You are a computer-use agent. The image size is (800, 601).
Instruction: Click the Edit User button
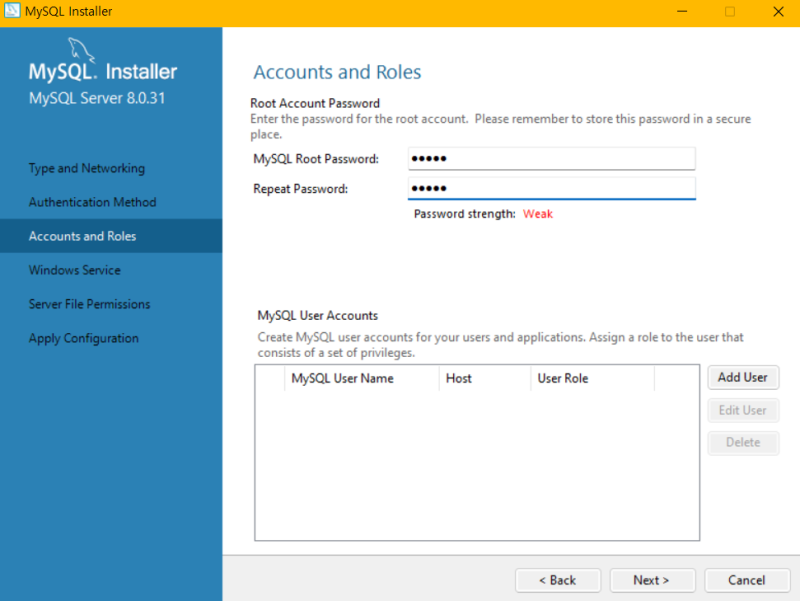[743, 410]
